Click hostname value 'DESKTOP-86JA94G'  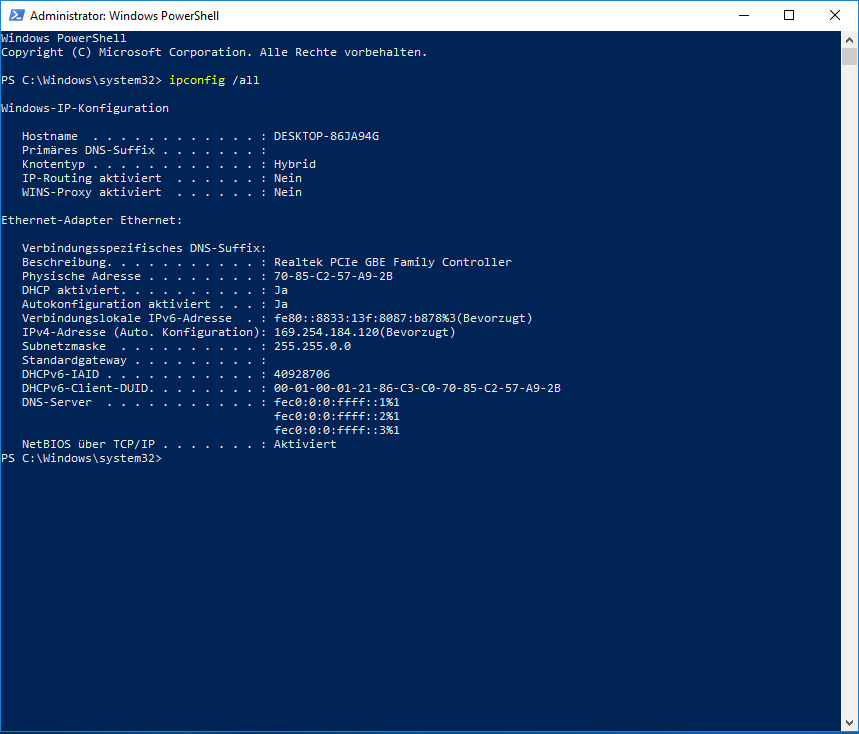326,136
